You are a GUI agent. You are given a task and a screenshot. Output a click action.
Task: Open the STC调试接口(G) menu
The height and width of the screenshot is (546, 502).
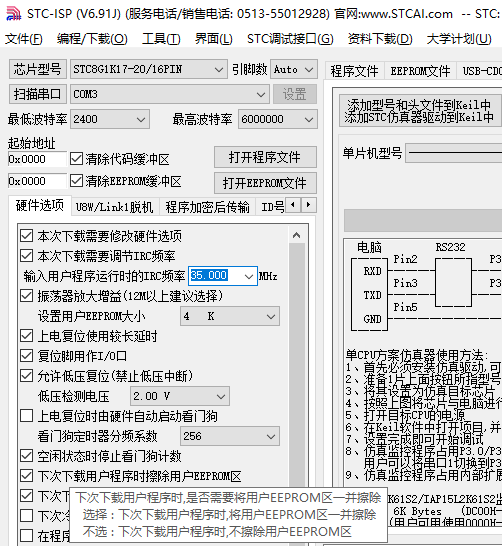(290, 39)
